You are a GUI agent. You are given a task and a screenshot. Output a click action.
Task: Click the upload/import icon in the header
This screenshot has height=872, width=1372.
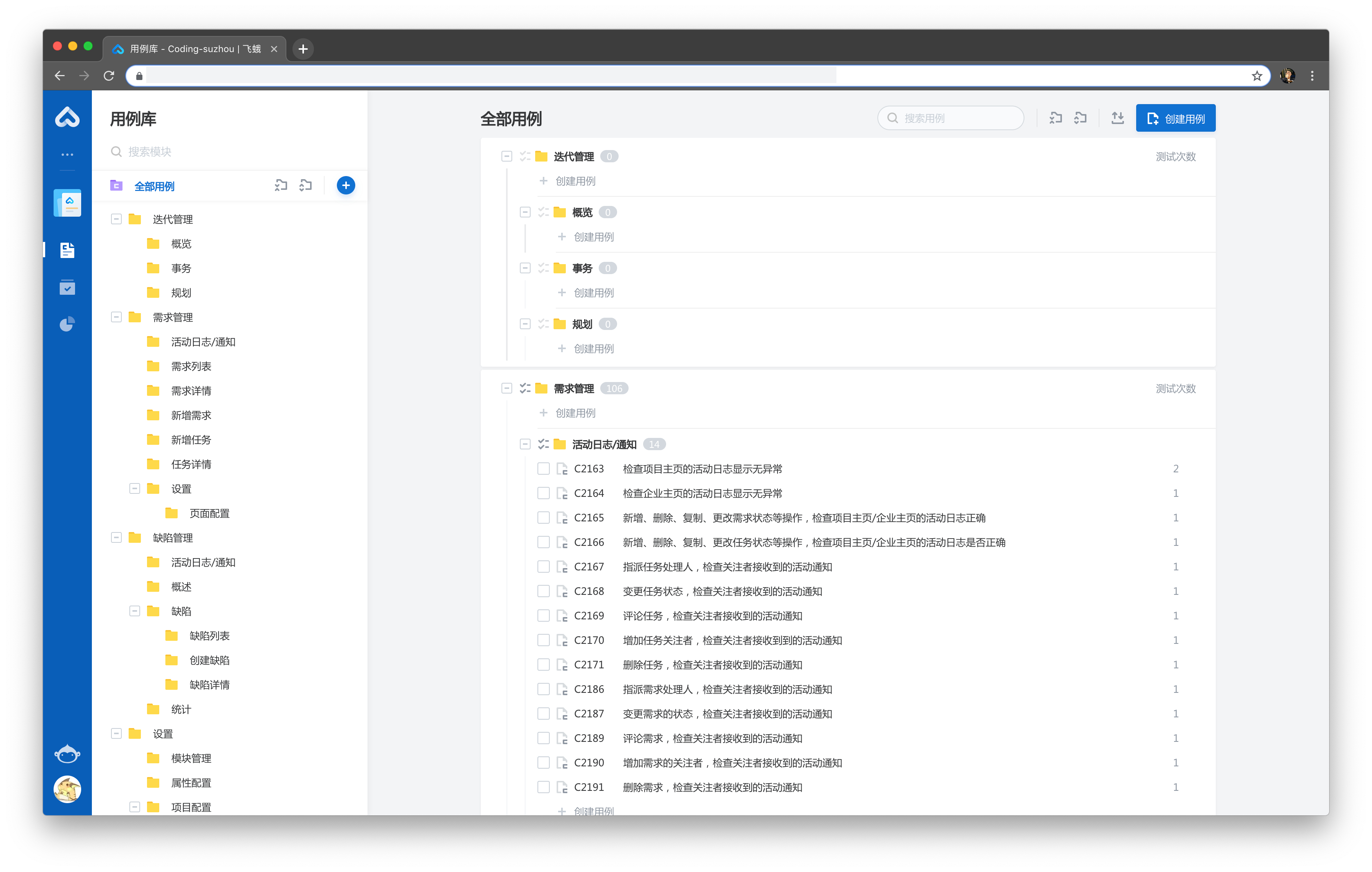(x=1117, y=118)
